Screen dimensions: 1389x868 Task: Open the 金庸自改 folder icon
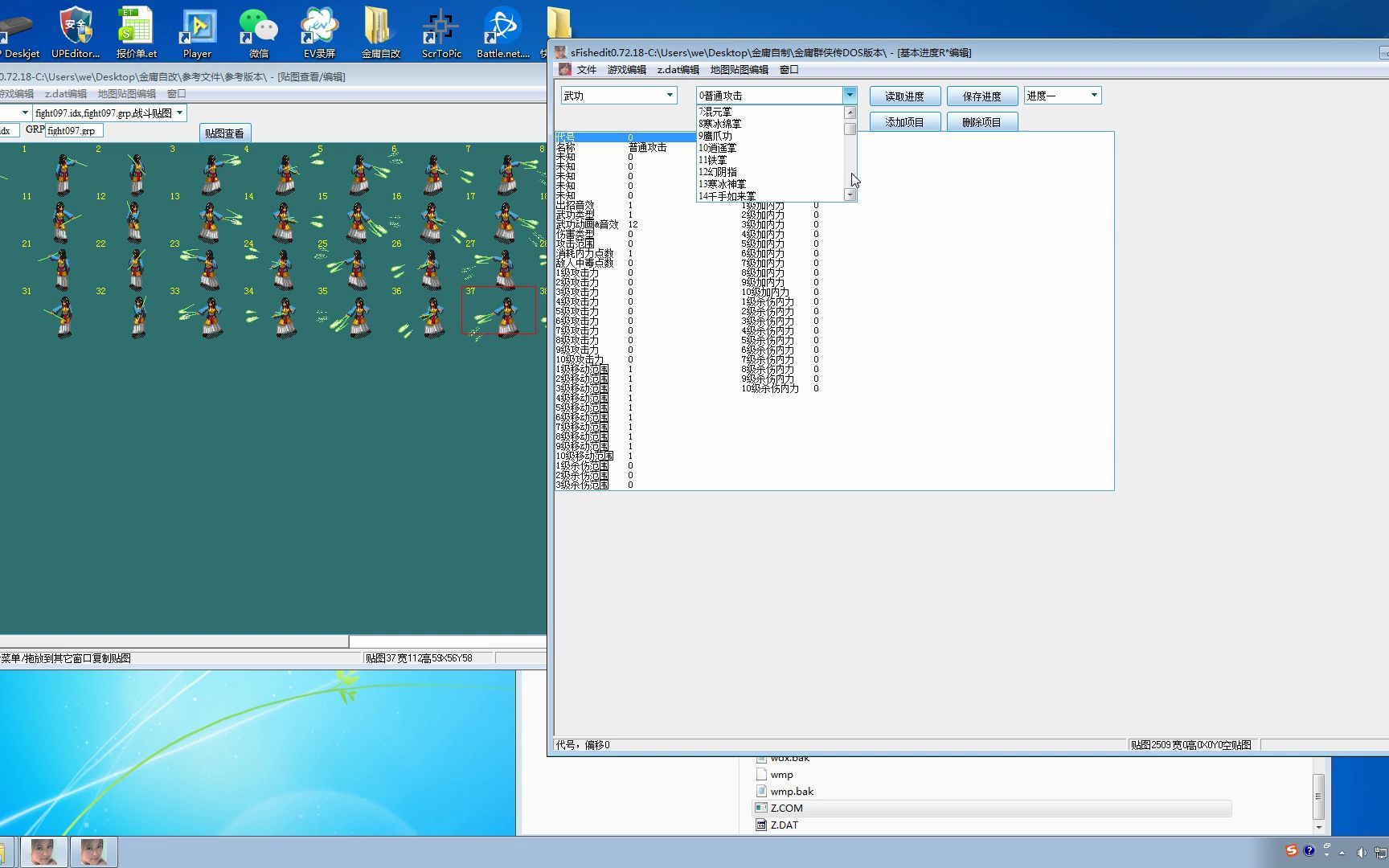point(380,32)
